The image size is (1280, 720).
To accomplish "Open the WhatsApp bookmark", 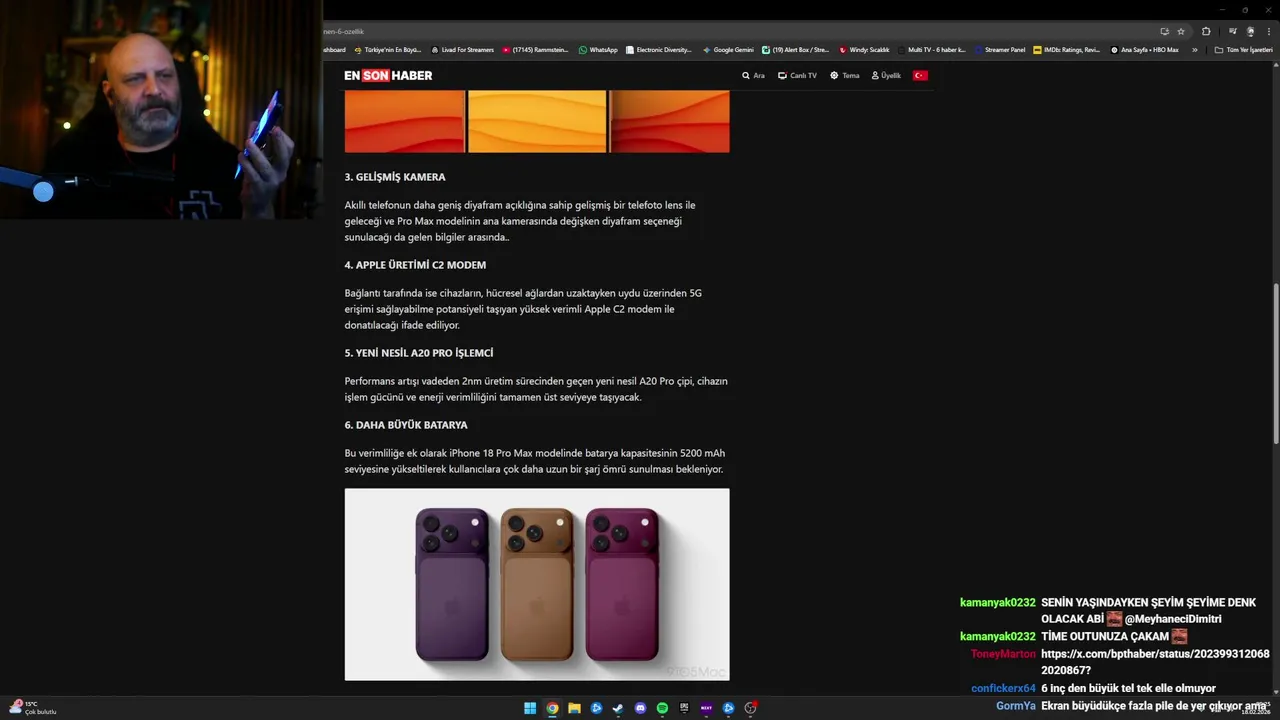I will pyautogui.click(x=598, y=50).
